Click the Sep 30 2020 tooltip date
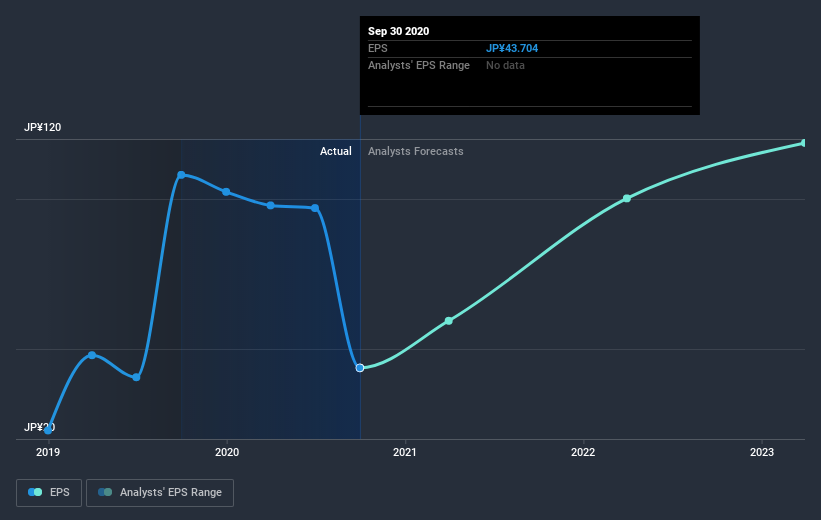Image resolution: width=821 pixels, height=520 pixels. coord(398,31)
